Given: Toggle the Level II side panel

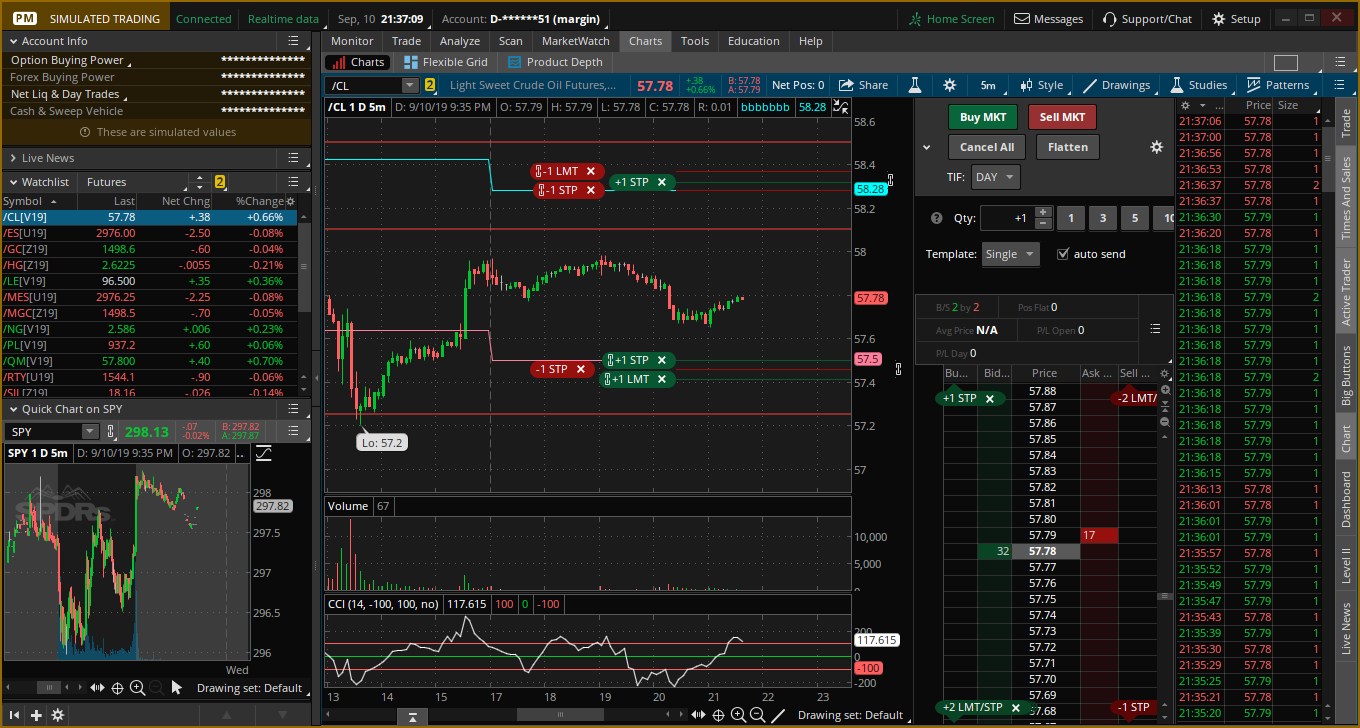Looking at the screenshot, I should [1346, 565].
